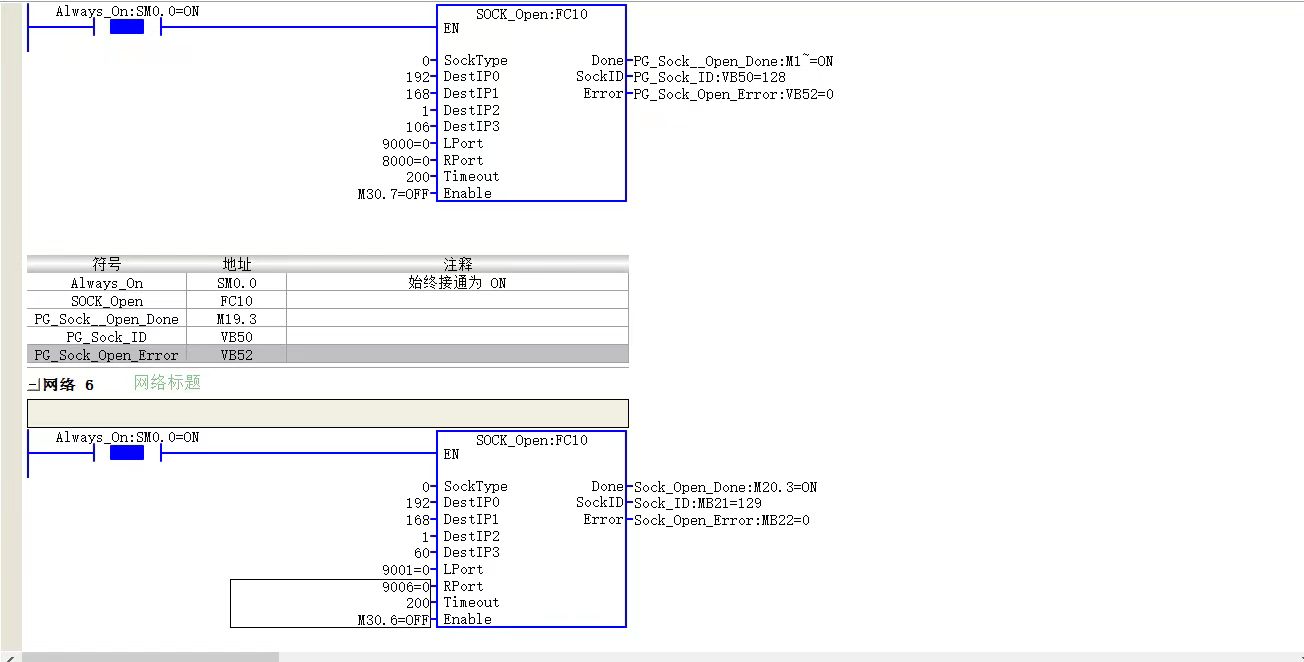Select PG_Sock_ID symbol cell in table
The image size is (1304, 662).
click(x=107, y=337)
